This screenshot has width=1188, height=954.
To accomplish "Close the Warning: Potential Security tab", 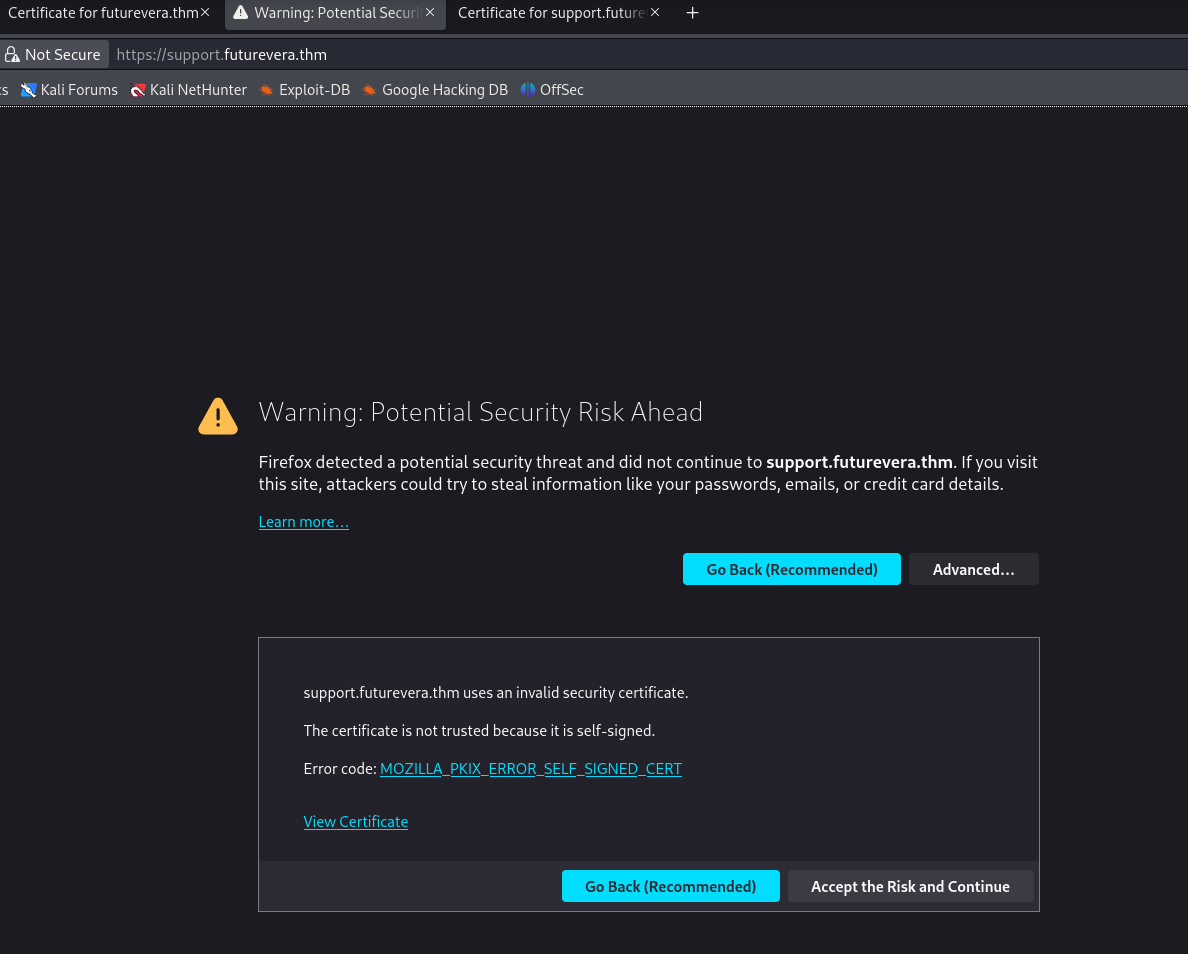I will point(430,13).
